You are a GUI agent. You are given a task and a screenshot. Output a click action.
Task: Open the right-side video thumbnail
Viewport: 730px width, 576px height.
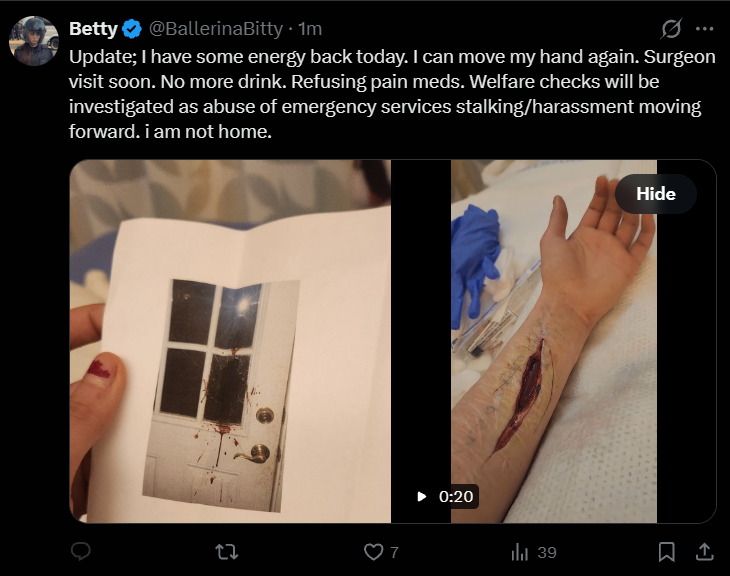(x=554, y=341)
